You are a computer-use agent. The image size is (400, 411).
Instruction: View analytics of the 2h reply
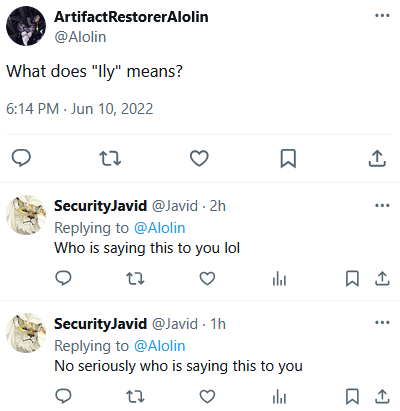(279, 278)
